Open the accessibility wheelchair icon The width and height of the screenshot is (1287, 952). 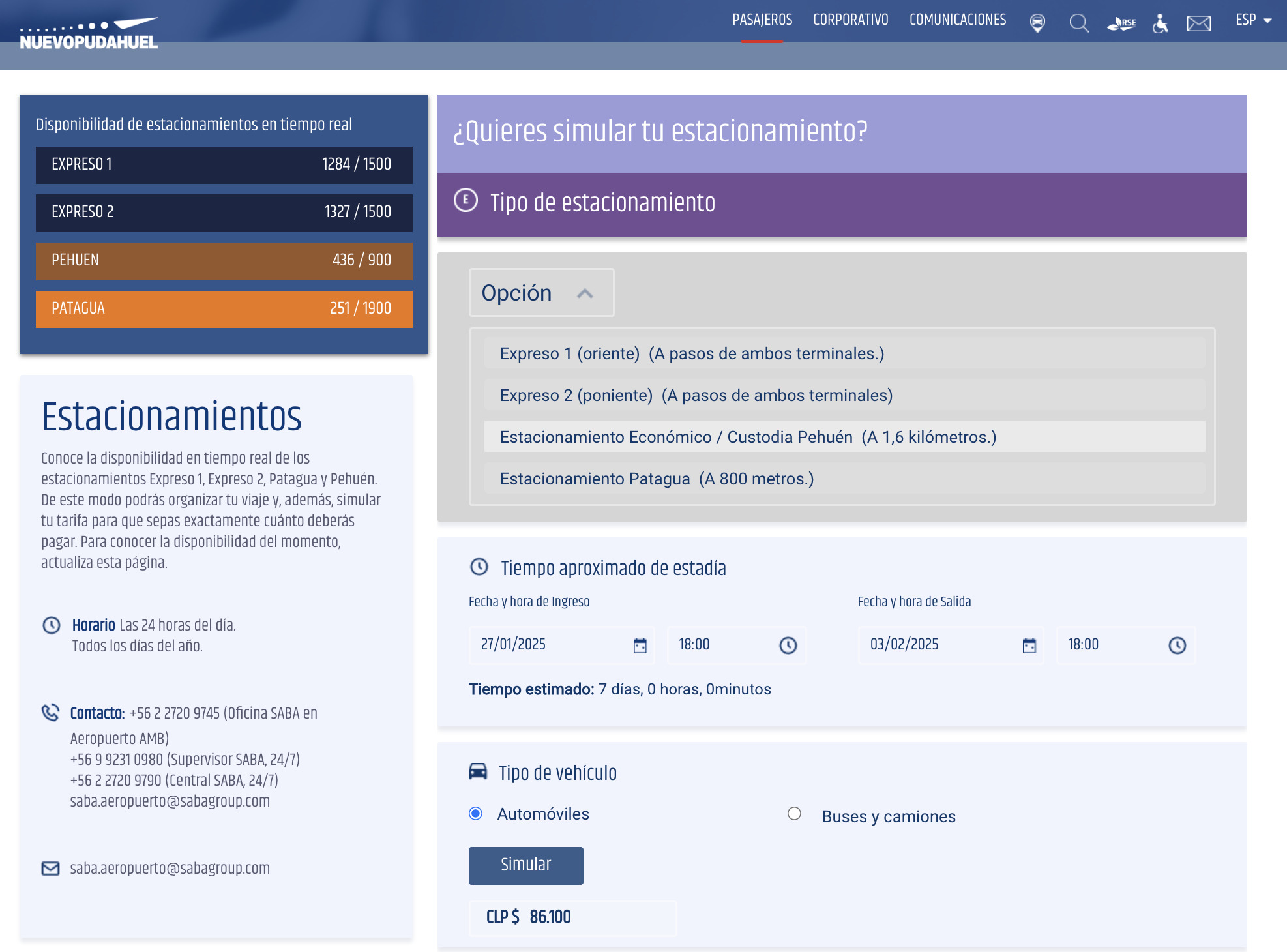1160,23
